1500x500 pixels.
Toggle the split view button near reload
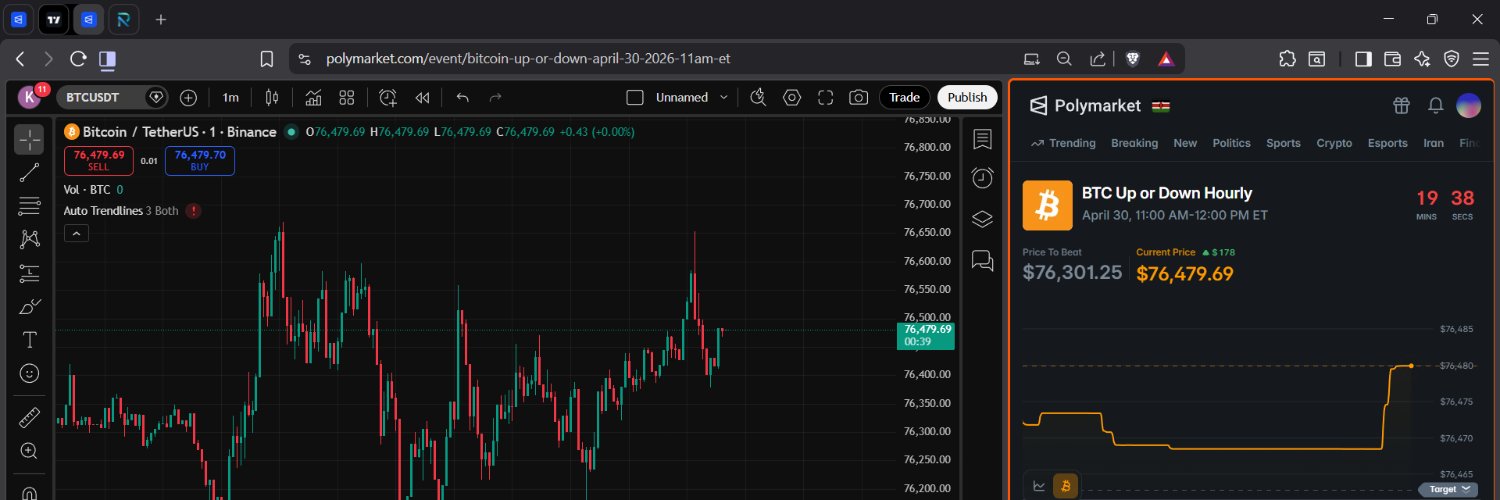pos(107,59)
